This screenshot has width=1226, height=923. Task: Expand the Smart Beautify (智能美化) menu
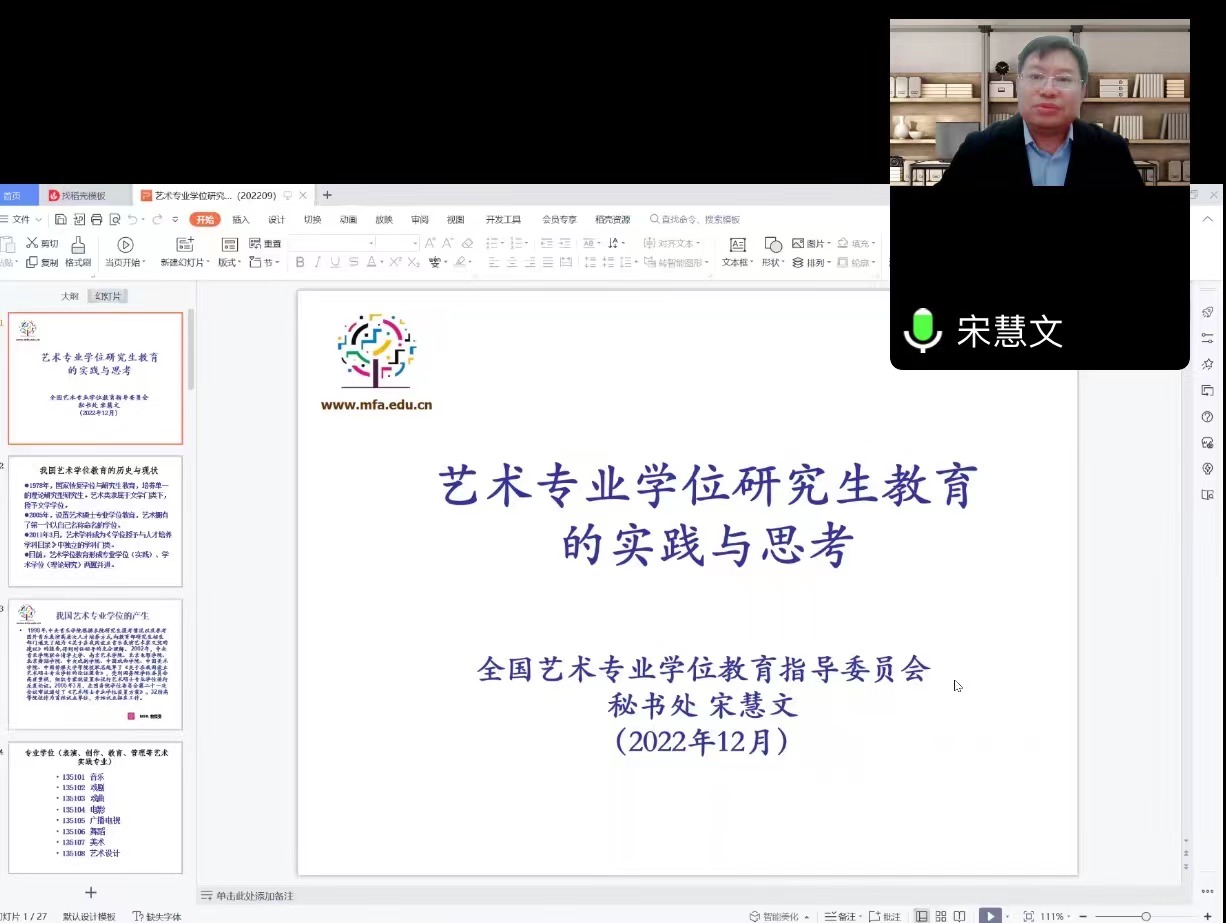[x=780, y=916]
